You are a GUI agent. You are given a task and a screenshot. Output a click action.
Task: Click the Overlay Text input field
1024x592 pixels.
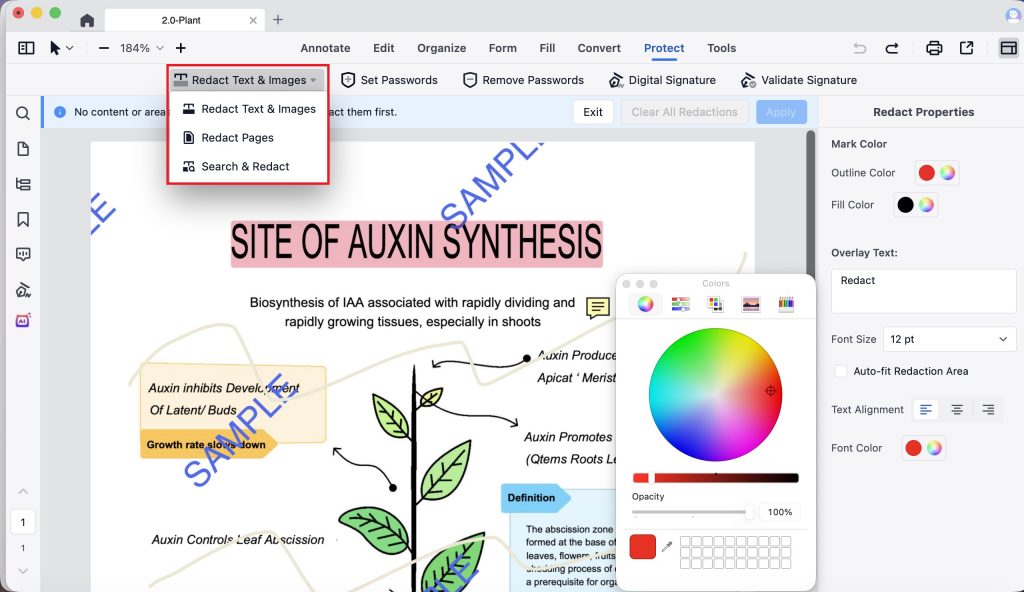(x=923, y=291)
